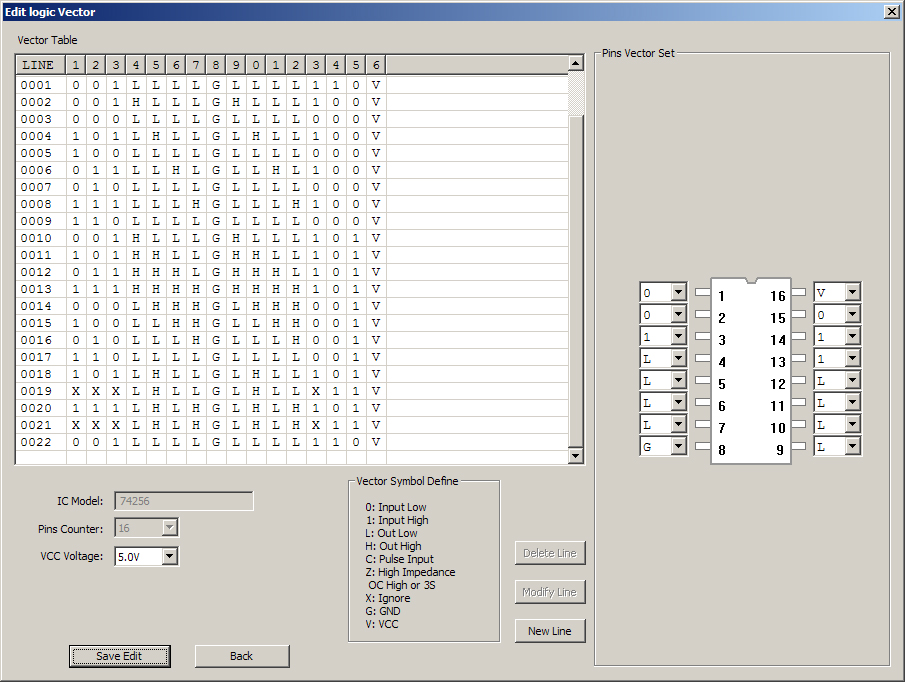Open the VCC Voltage dropdown
Screen dimensions: 905x682
(x=168, y=558)
